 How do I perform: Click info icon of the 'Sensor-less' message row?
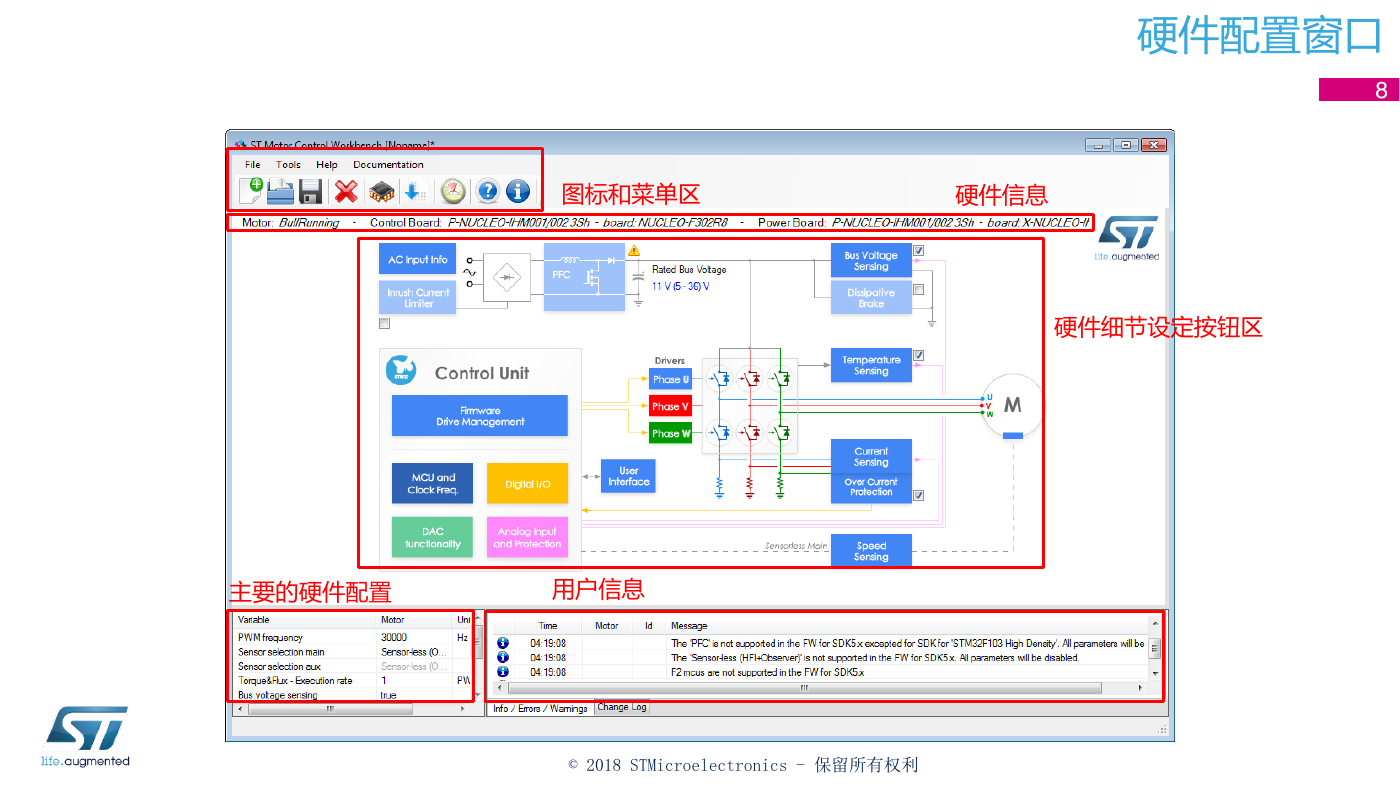[x=503, y=658]
